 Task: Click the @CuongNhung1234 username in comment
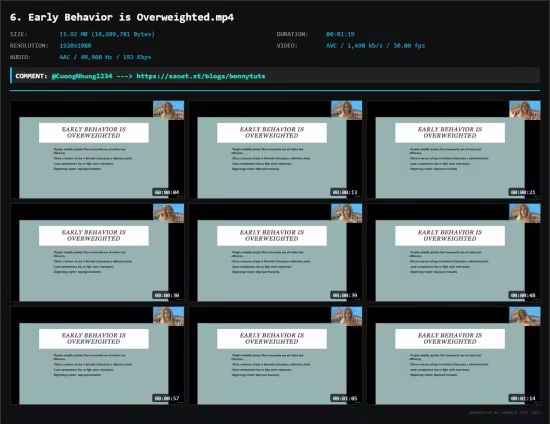[82, 76]
